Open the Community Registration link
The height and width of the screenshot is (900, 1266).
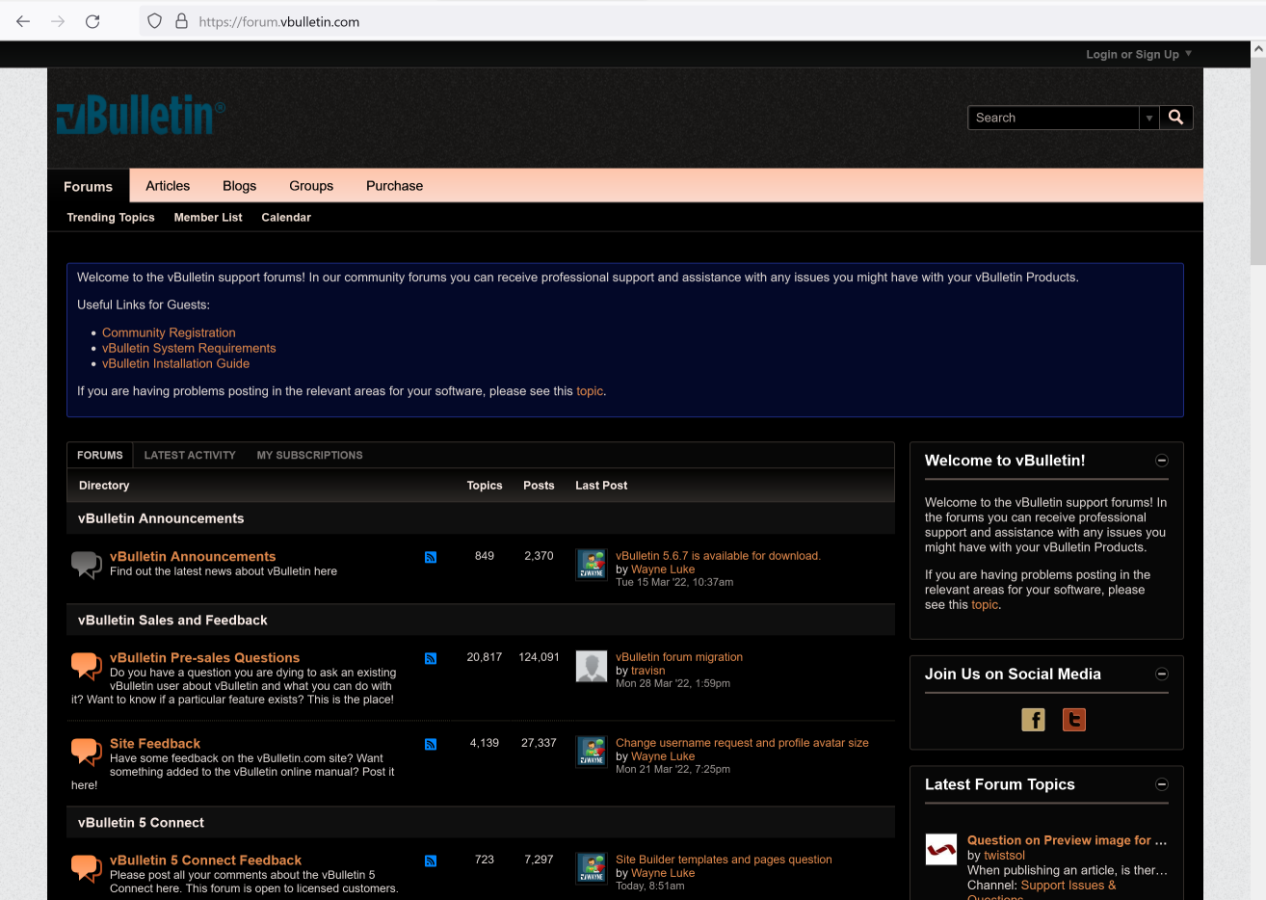169,333
